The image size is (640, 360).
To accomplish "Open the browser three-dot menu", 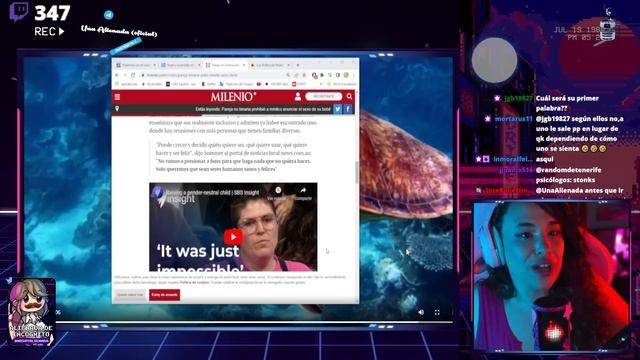I will (353, 75).
